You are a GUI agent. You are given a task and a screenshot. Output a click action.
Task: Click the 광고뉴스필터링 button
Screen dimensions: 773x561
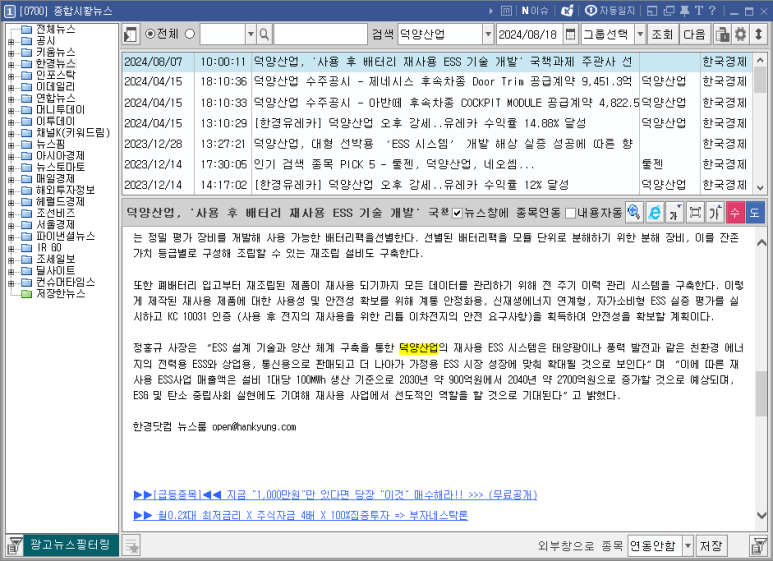point(70,545)
